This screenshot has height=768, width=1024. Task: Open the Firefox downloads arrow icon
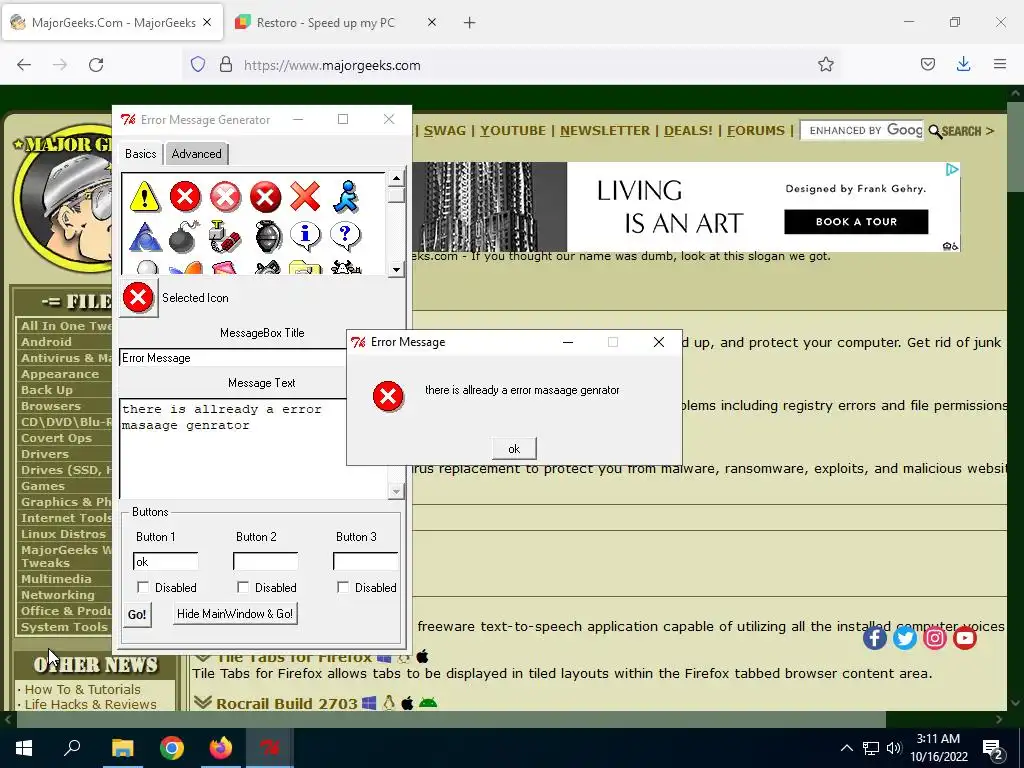tap(963, 64)
